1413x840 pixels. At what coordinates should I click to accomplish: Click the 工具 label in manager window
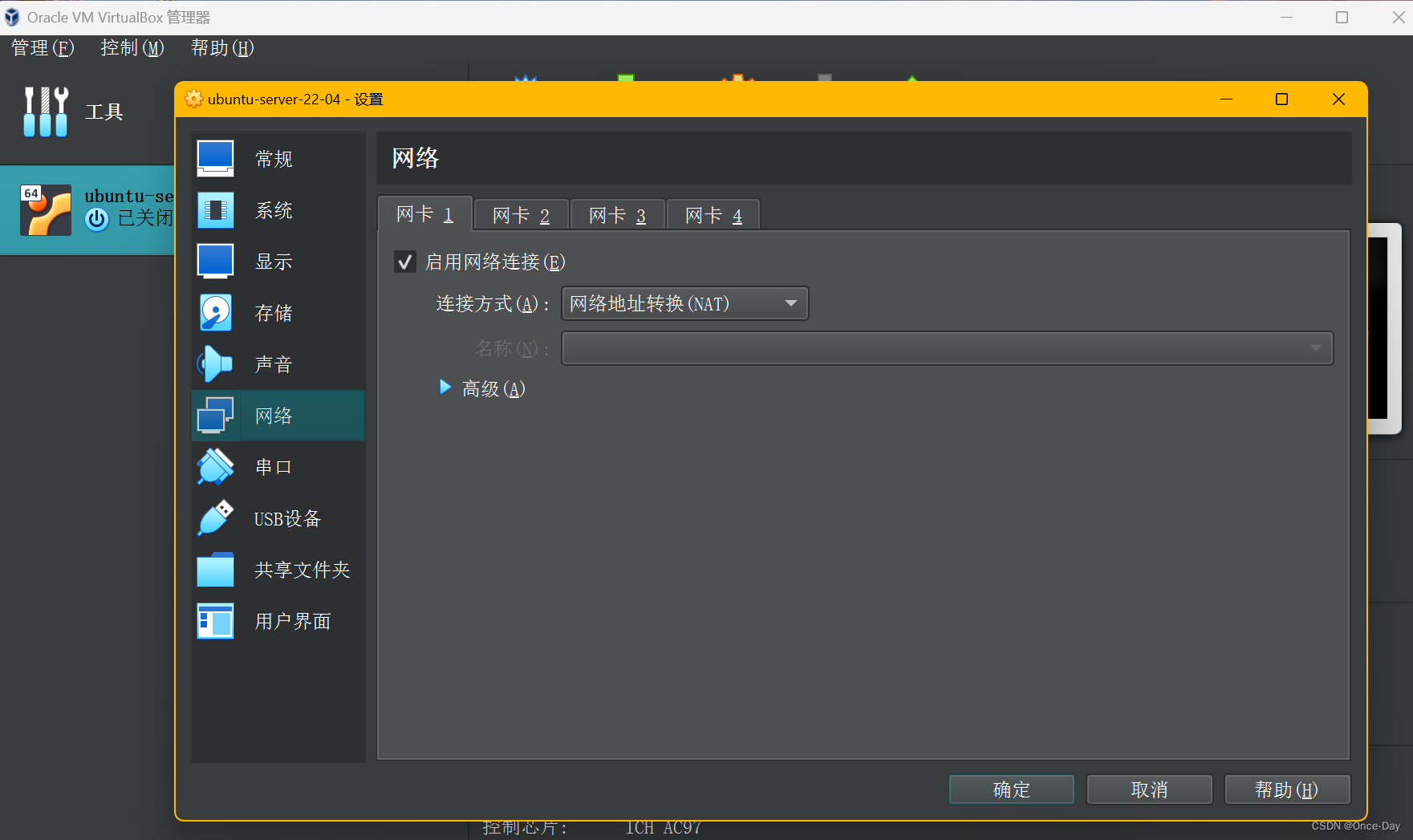pyautogui.click(x=104, y=112)
